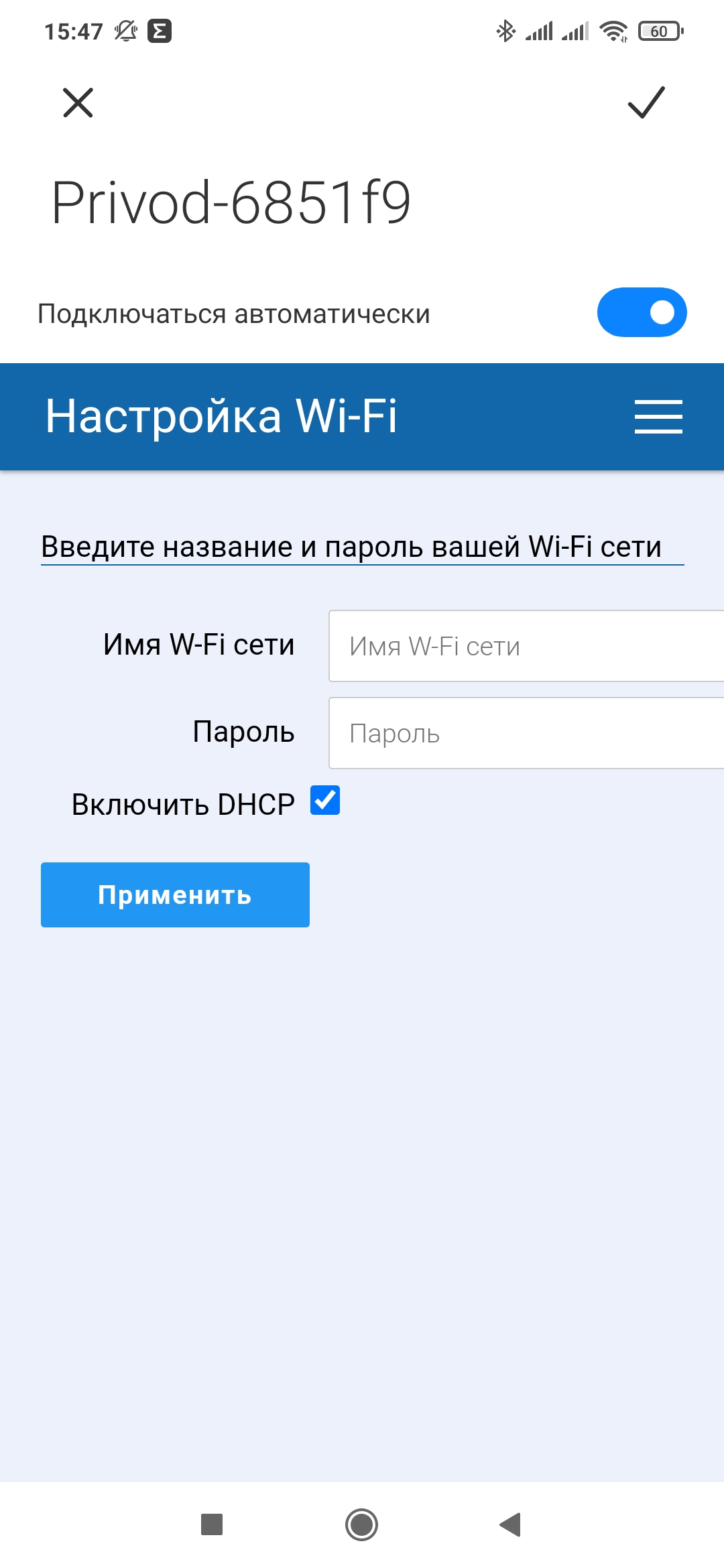Tap the Подключаться автоматически label
This screenshot has height=1568, width=724.
[234, 314]
